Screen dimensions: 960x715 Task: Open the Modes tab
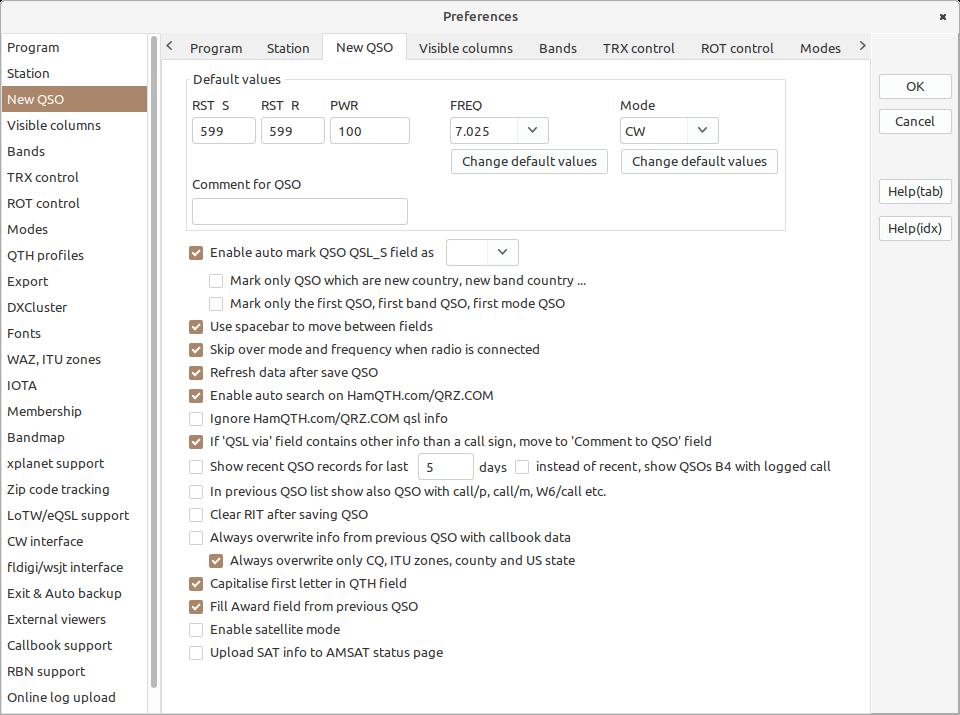(820, 48)
